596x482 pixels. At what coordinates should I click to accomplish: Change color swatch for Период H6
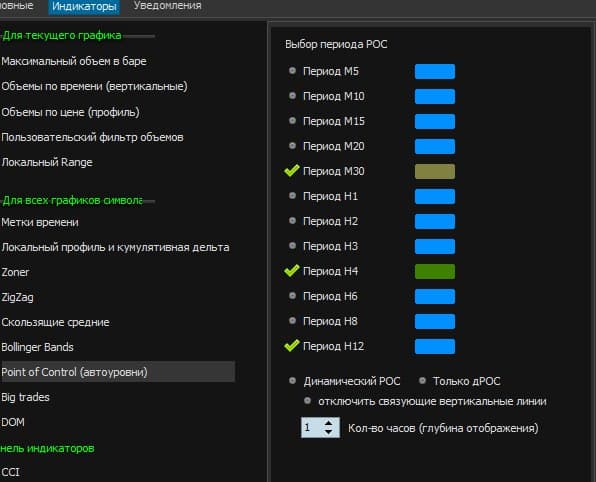[x=435, y=296]
